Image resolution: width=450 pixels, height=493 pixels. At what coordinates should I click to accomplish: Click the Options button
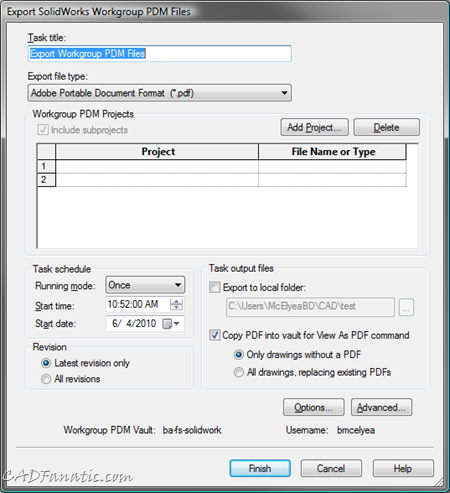click(x=314, y=407)
